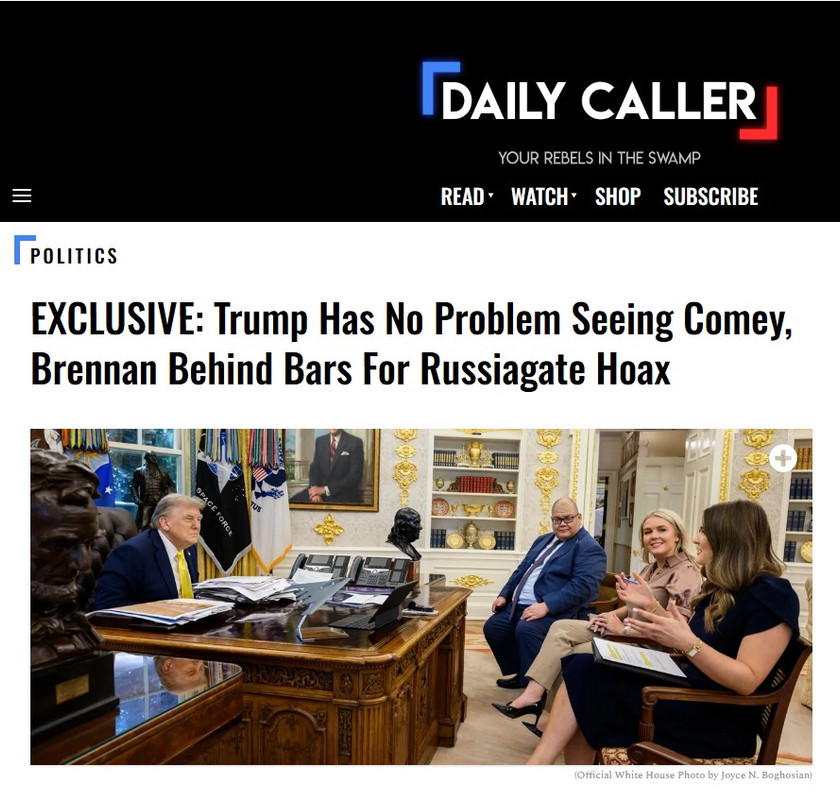The width and height of the screenshot is (840, 800).
Task: Click the Daily Caller logo
Action: pyautogui.click(x=599, y=101)
